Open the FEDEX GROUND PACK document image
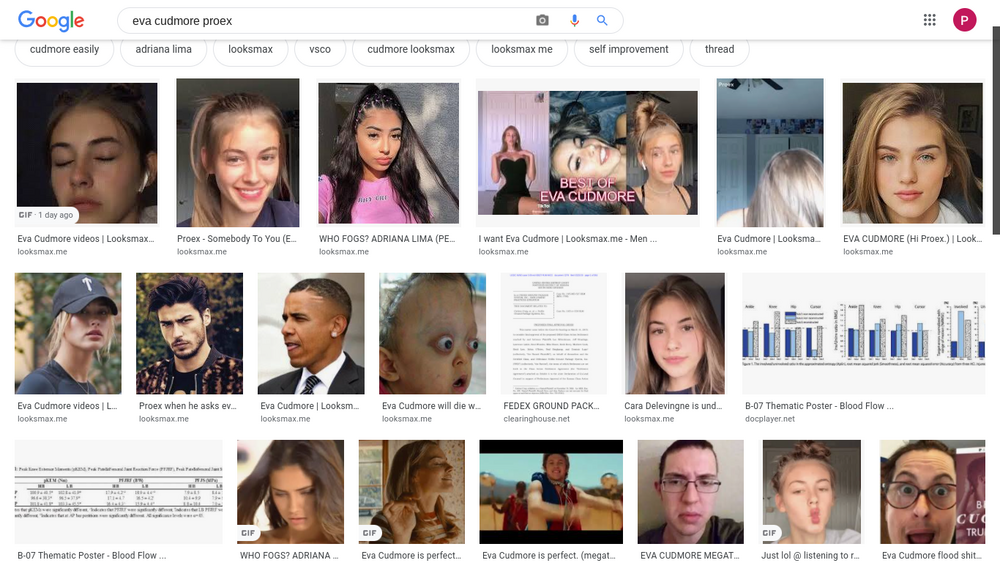Image resolution: width=1000 pixels, height=563 pixels. pos(553,333)
